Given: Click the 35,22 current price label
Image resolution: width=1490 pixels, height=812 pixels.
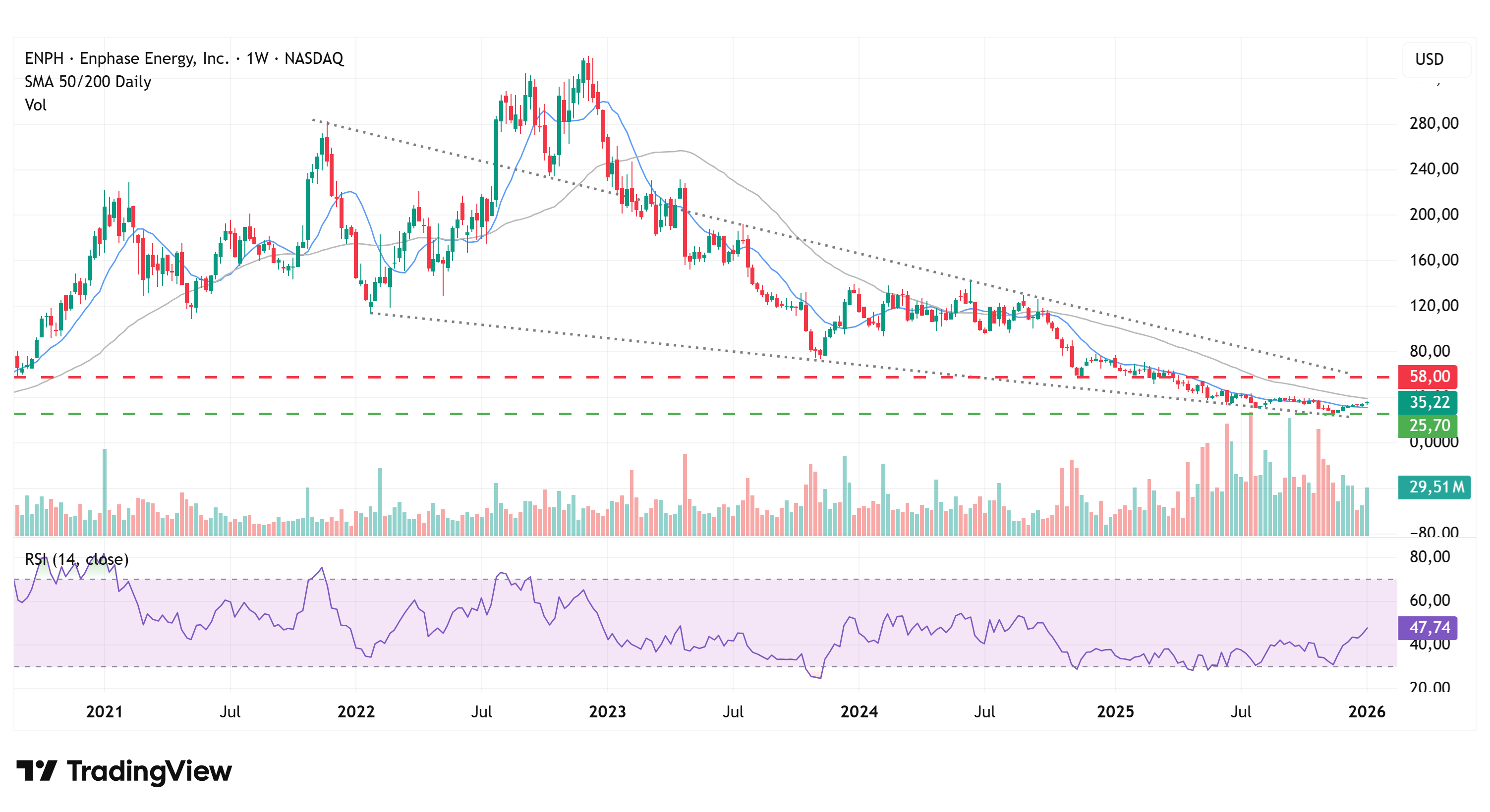Looking at the screenshot, I should tap(1428, 402).
